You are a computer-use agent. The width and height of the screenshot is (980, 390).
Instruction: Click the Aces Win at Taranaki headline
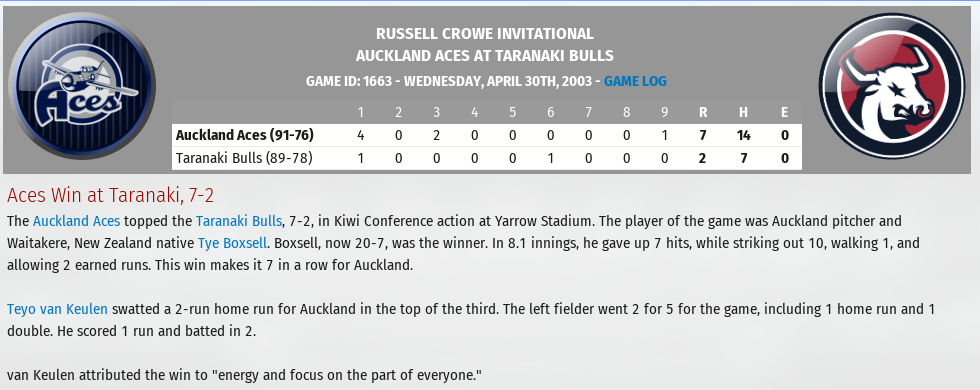pyautogui.click(x=111, y=196)
